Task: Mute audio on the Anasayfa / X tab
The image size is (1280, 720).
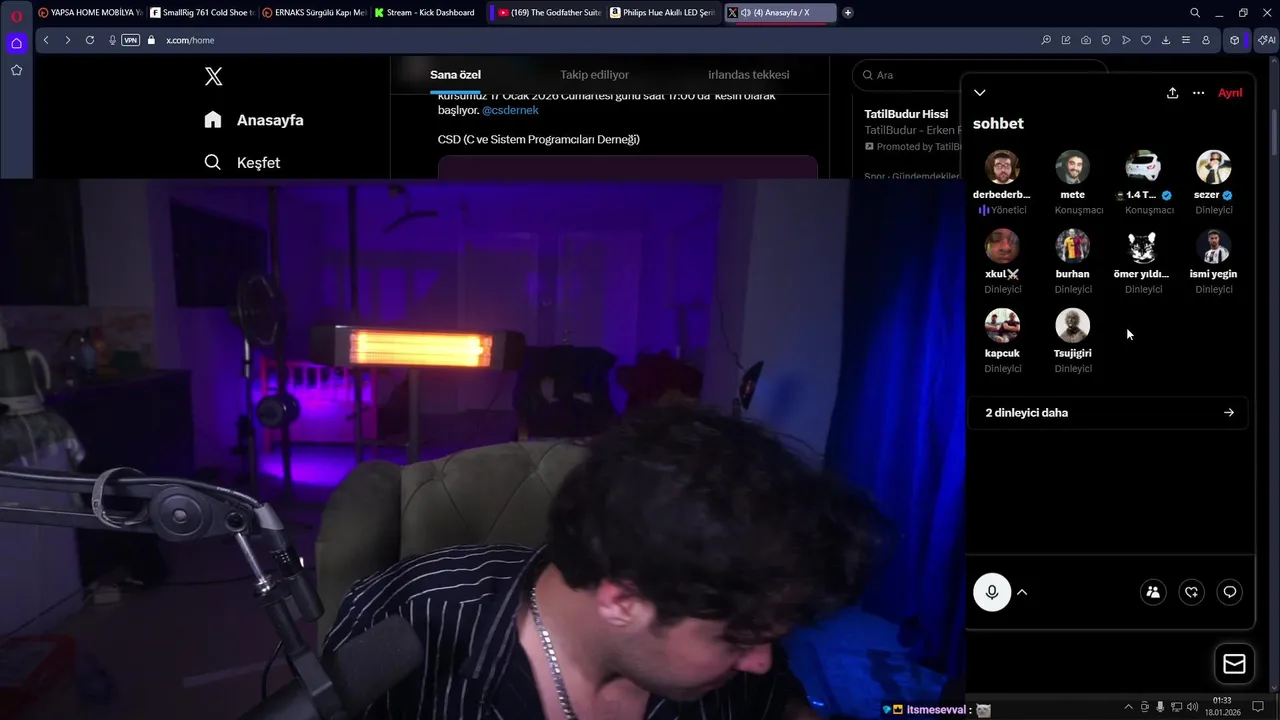Action: (746, 13)
